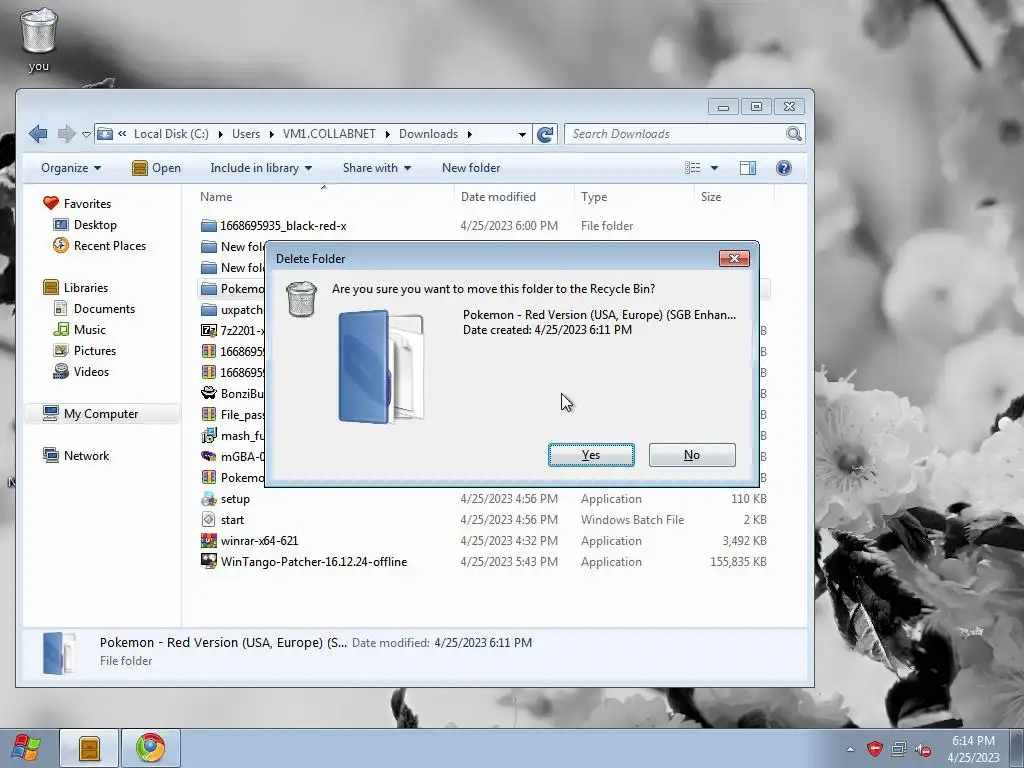Click the Open toolbar button
This screenshot has height=768, width=1024.
(156, 168)
